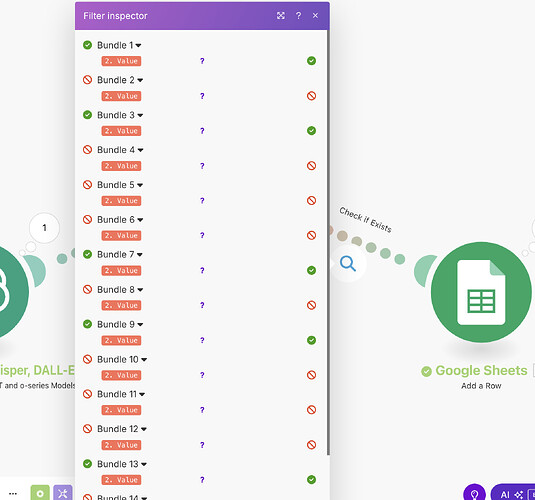Click the green flow control gear icon
Viewport: 535px width, 500px height.
click(x=40, y=493)
